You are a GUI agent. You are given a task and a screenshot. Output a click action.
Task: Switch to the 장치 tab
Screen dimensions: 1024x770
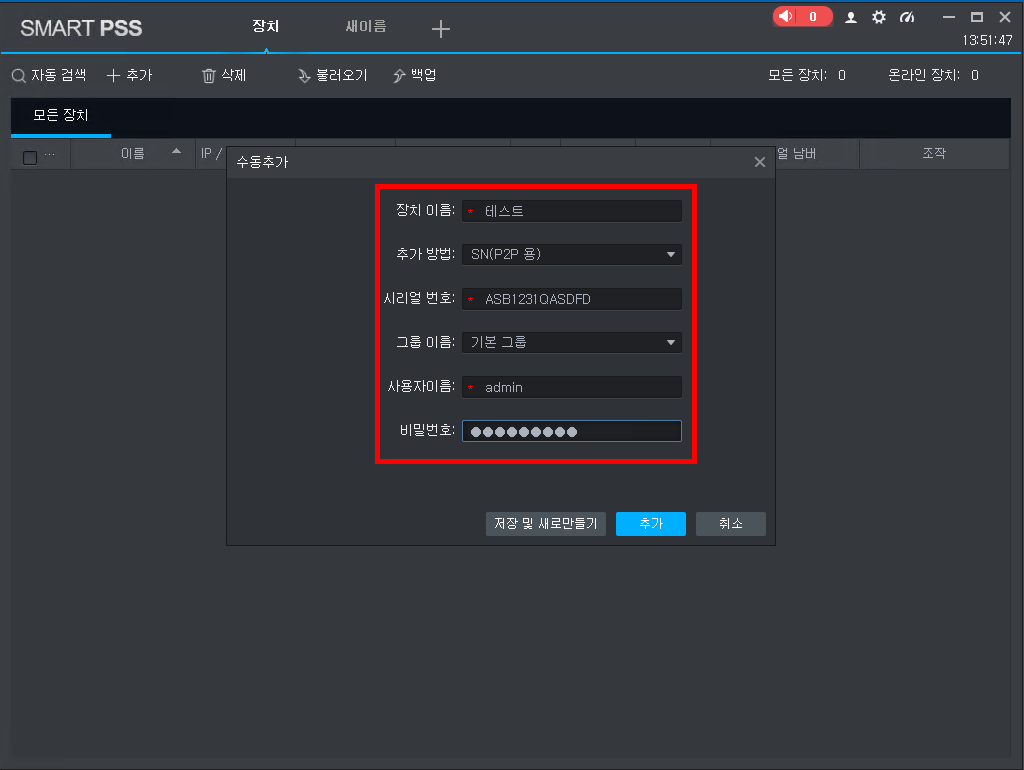[x=265, y=26]
